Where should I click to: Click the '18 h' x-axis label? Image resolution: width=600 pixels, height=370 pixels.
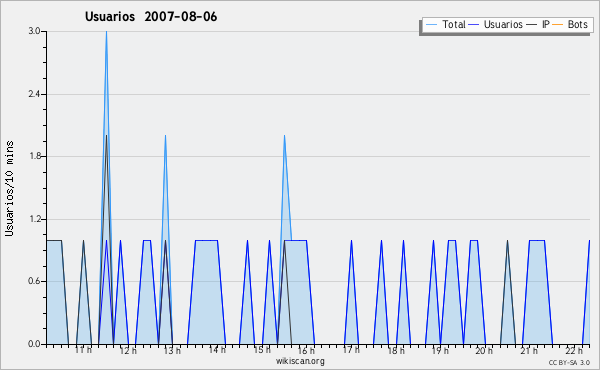(396, 350)
